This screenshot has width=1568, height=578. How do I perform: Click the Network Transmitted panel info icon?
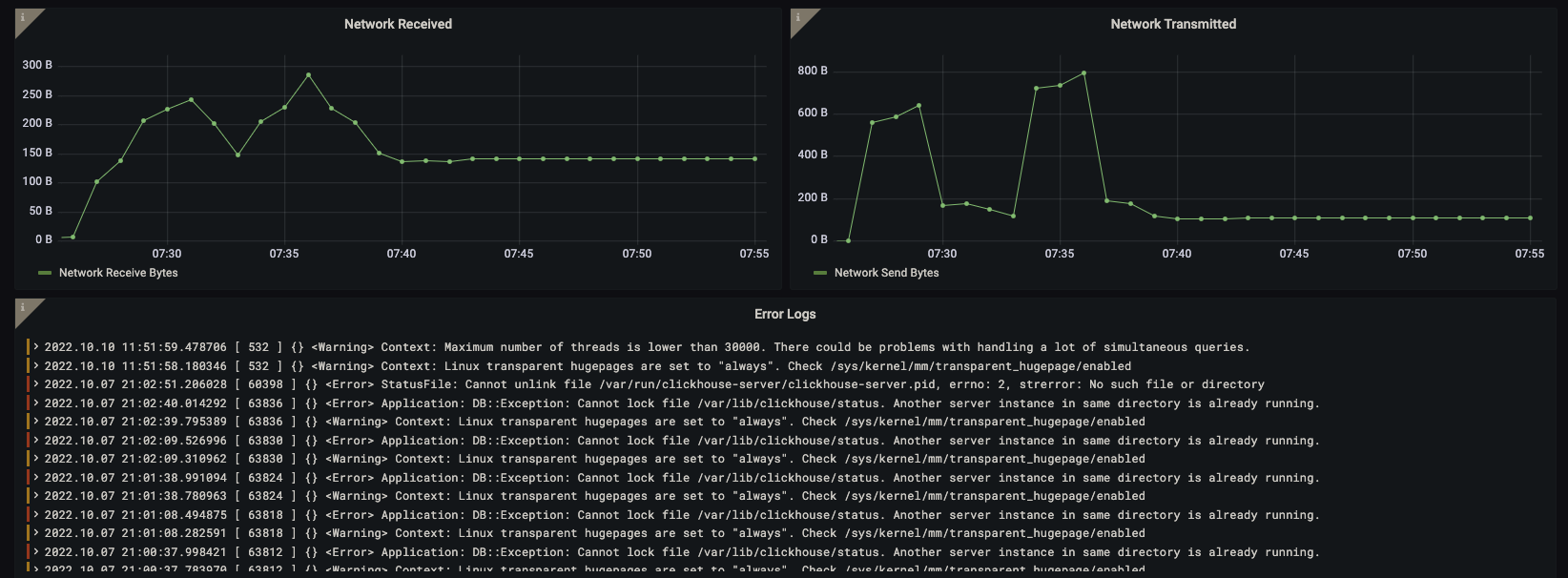coord(798,18)
